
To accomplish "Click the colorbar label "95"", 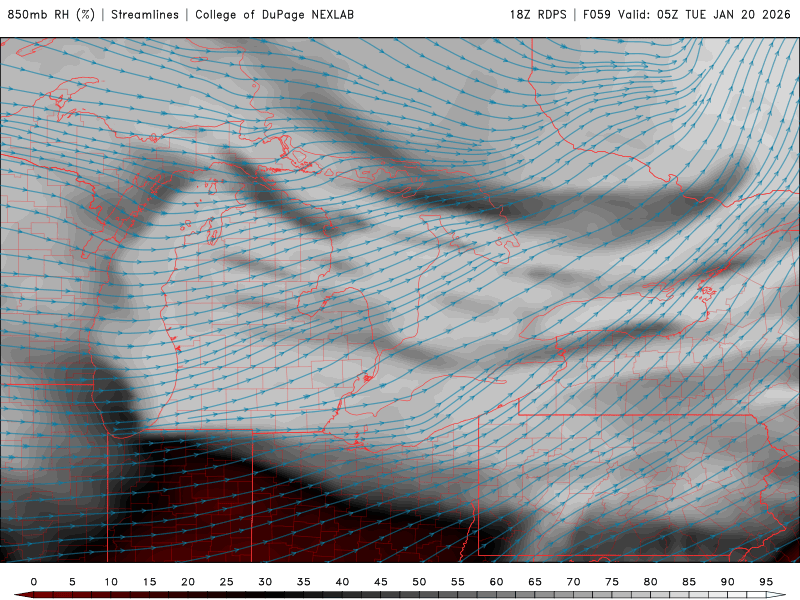I will point(766,582).
